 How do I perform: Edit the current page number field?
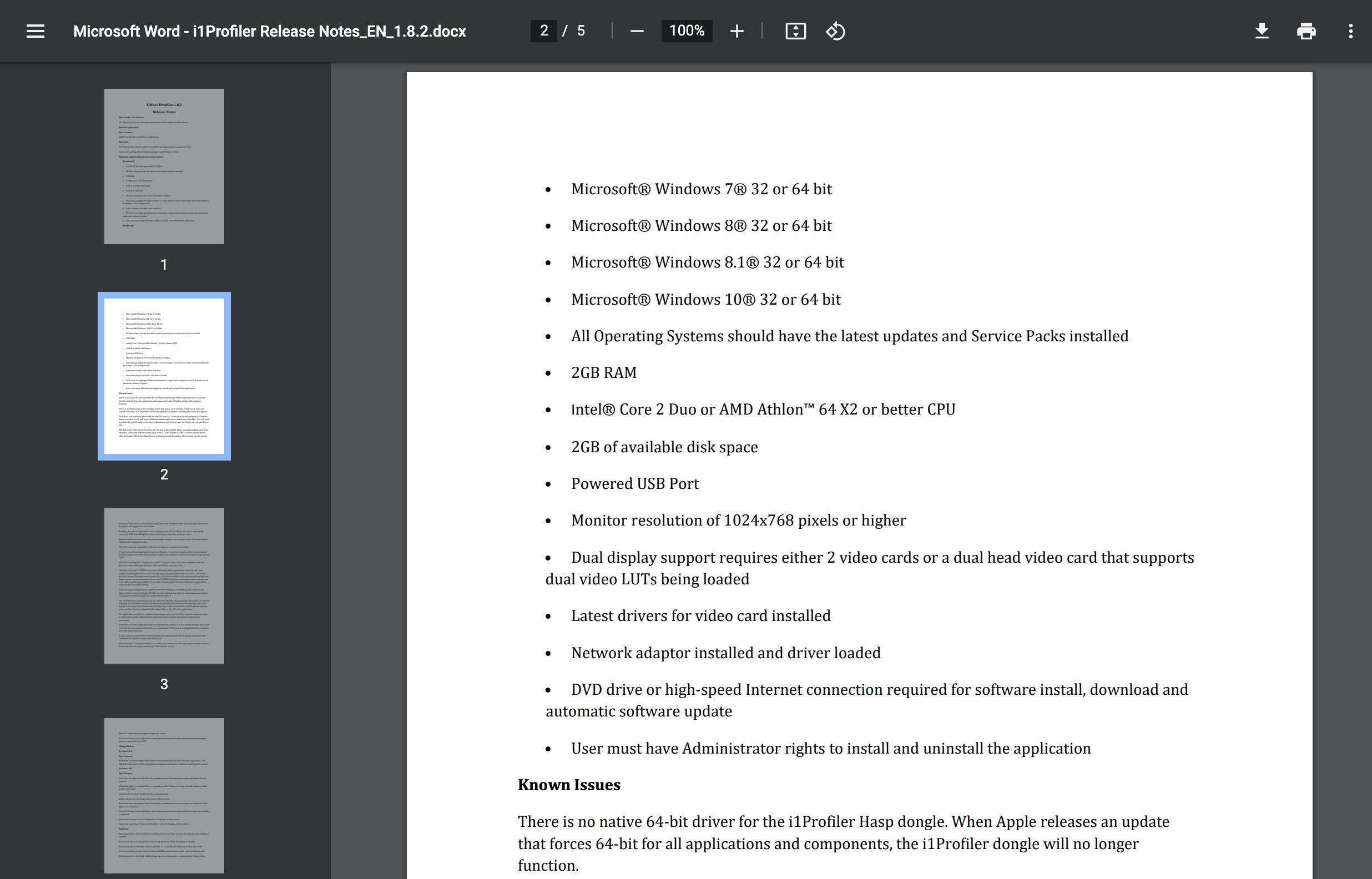tap(543, 31)
